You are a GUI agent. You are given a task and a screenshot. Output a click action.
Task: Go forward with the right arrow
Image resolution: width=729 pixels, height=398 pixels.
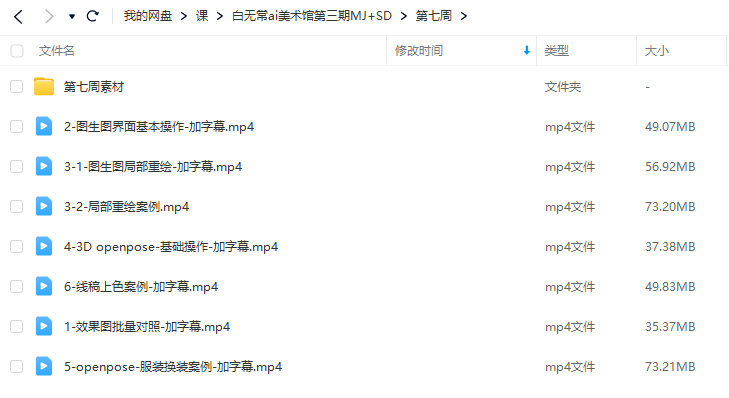click(49, 17)
